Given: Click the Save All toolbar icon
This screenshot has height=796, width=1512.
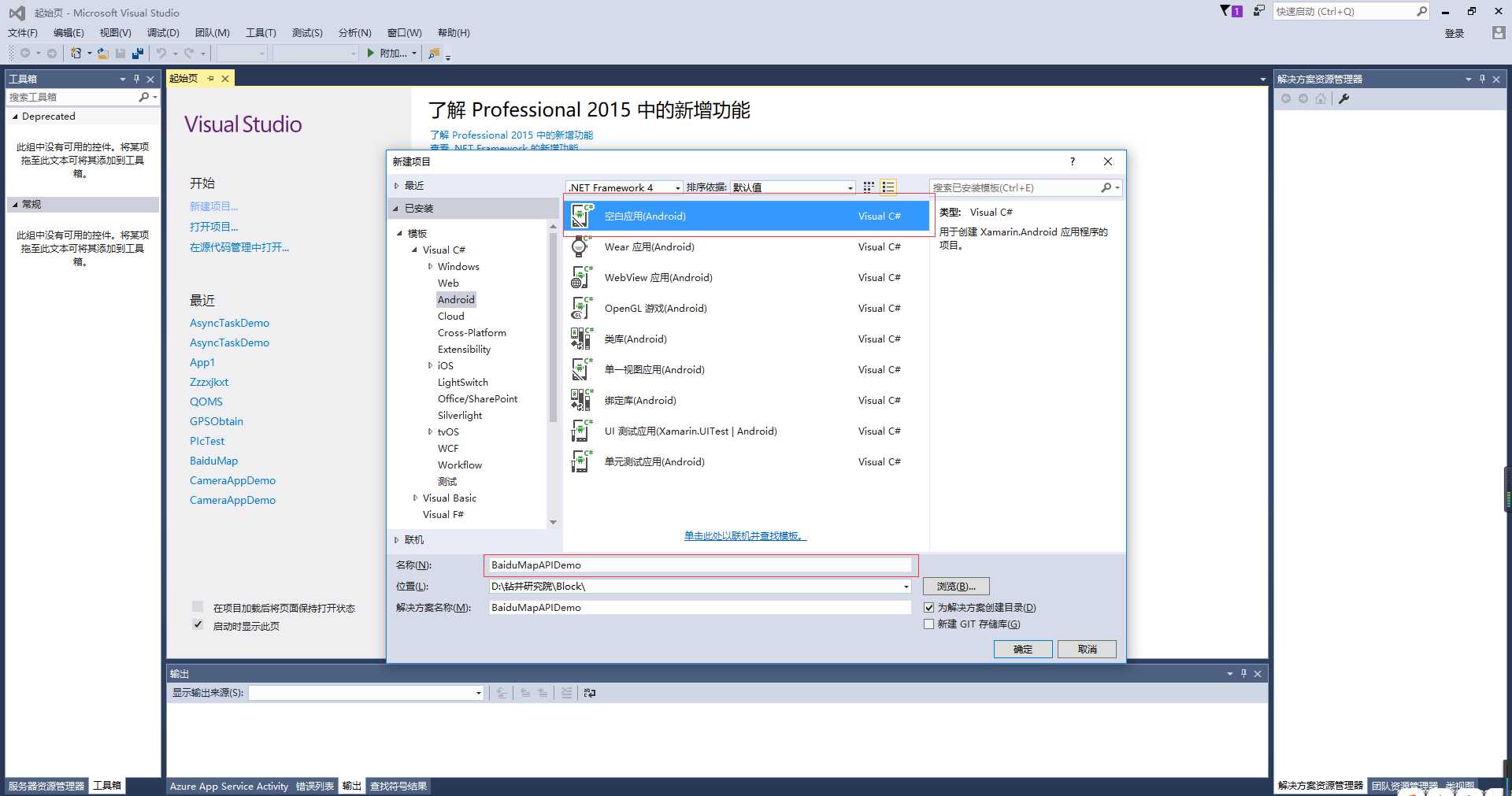Looking at the screenshot, I should click(x=138, y=53).
